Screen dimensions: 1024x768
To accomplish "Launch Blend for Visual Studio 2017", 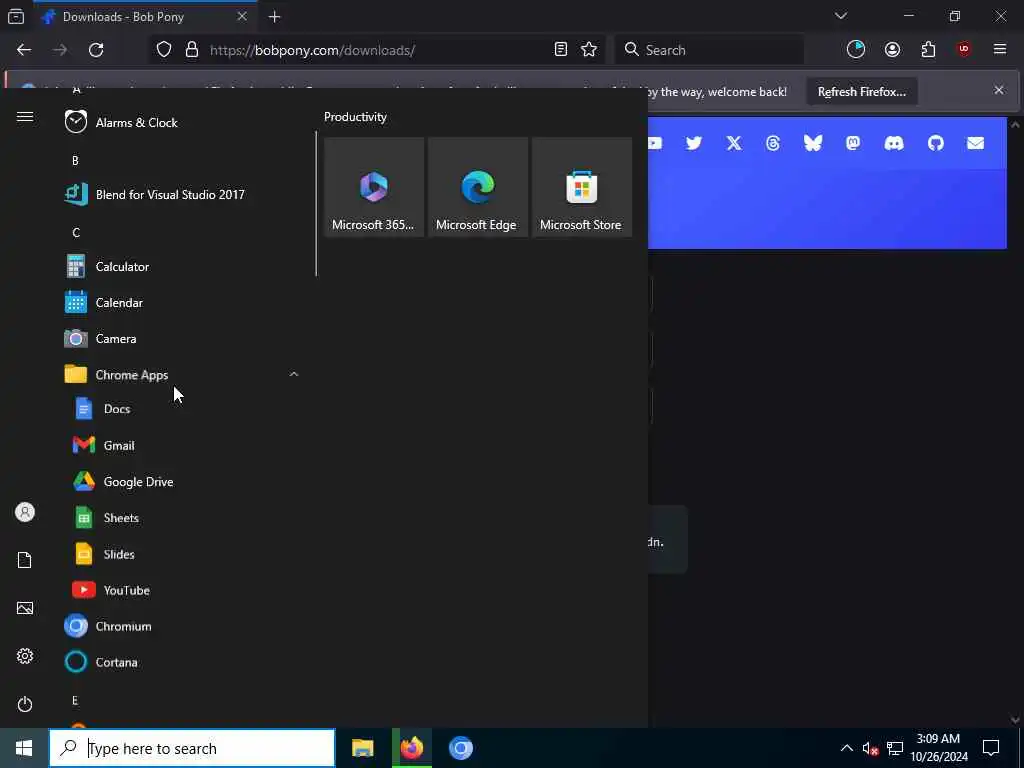I will tap(183, 195).
